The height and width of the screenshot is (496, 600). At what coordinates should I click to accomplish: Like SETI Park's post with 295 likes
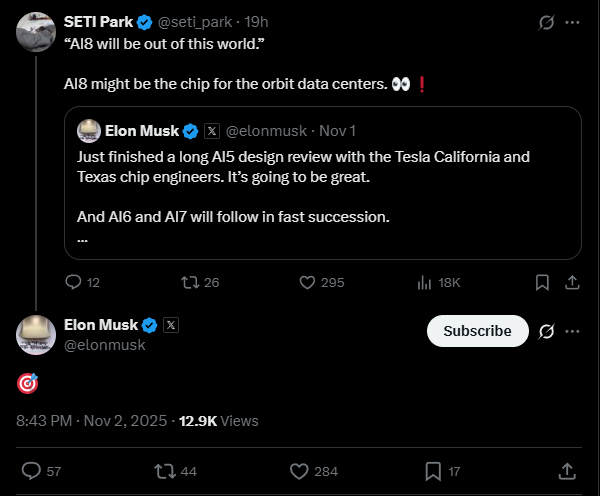(x=306, y=283)
